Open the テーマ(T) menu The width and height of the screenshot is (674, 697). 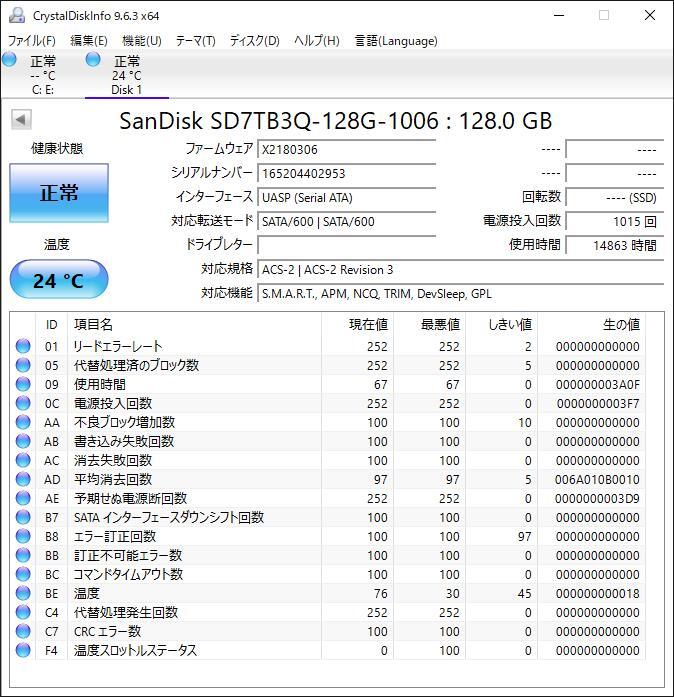tap(196, 41)
